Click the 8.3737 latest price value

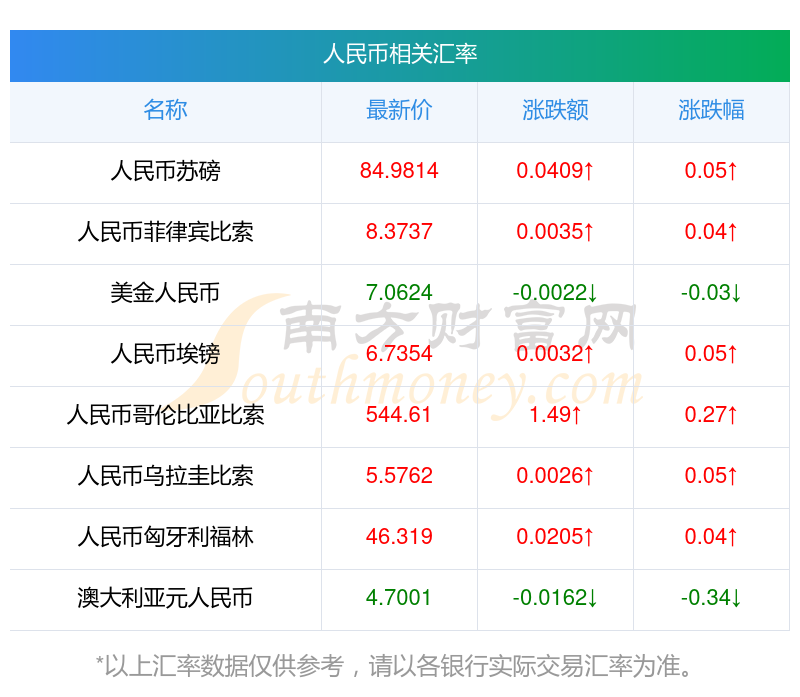tap(399, 232)
